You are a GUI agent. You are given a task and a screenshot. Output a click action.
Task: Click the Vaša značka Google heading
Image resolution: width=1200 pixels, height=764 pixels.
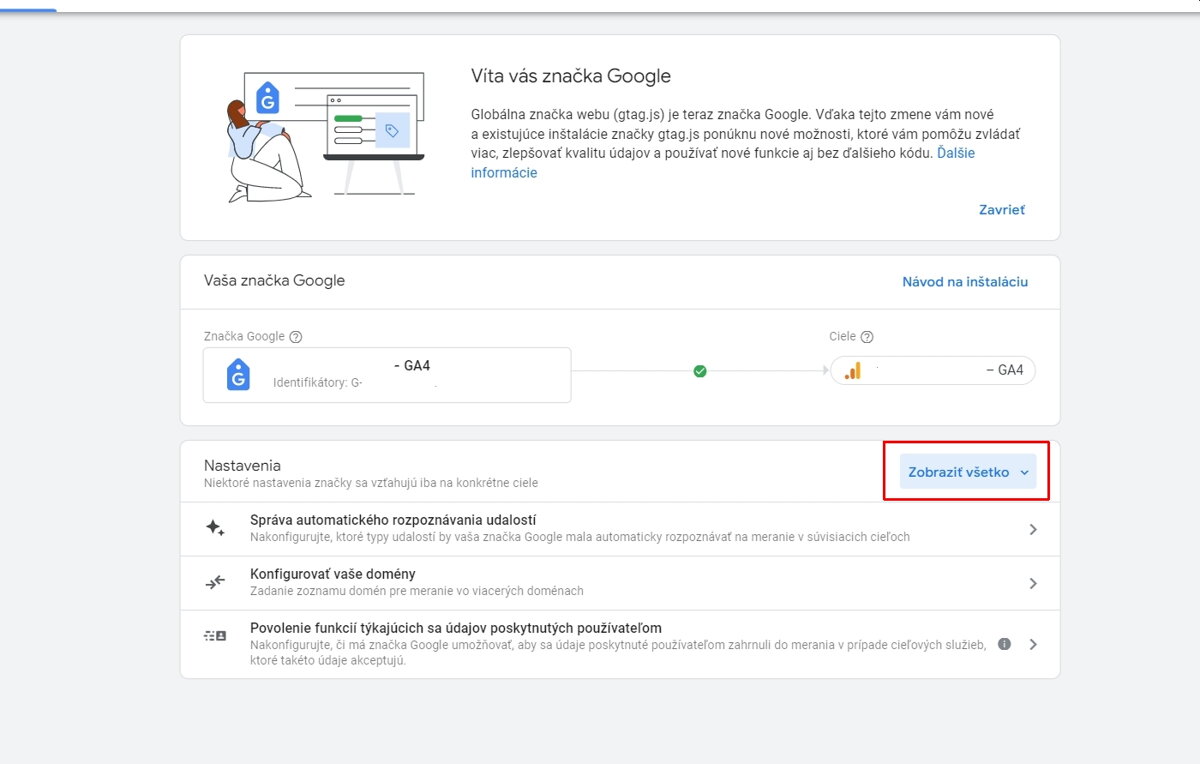point(274,281)
